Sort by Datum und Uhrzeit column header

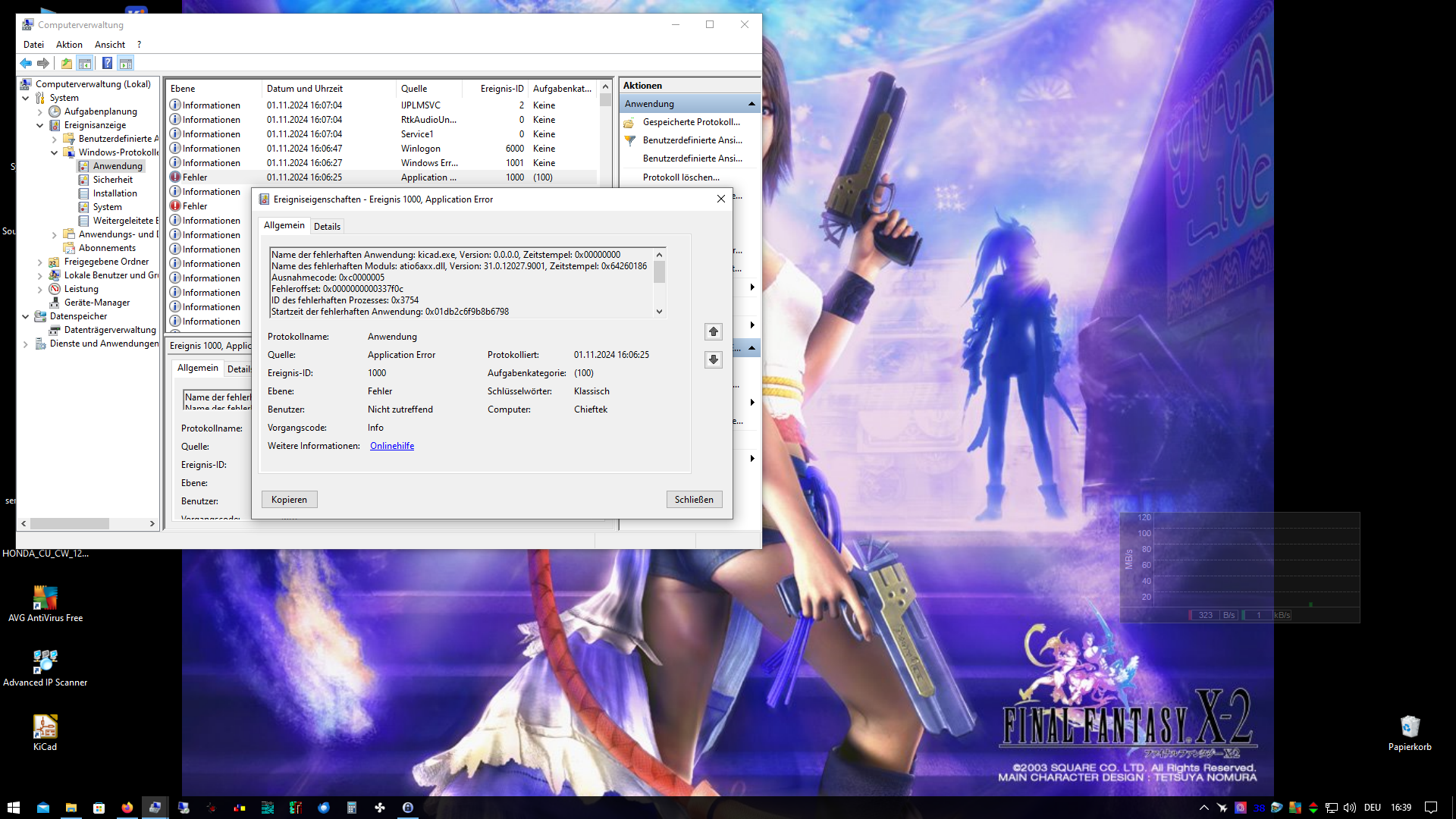pos(329,89)
